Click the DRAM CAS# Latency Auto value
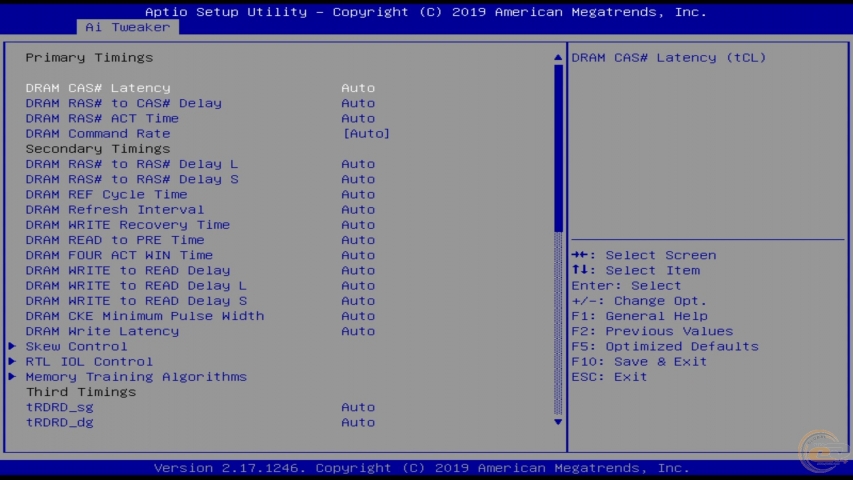 tap(358, 88)
